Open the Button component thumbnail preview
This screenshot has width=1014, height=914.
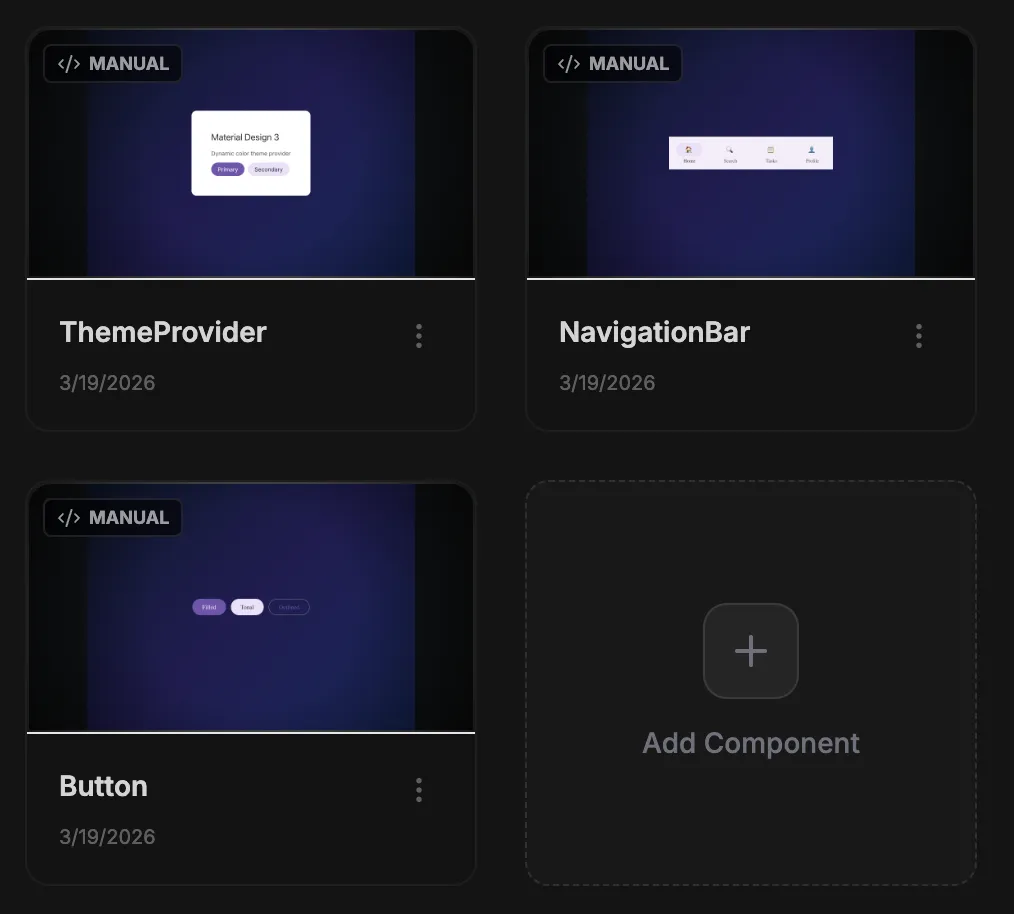point(250,606)
